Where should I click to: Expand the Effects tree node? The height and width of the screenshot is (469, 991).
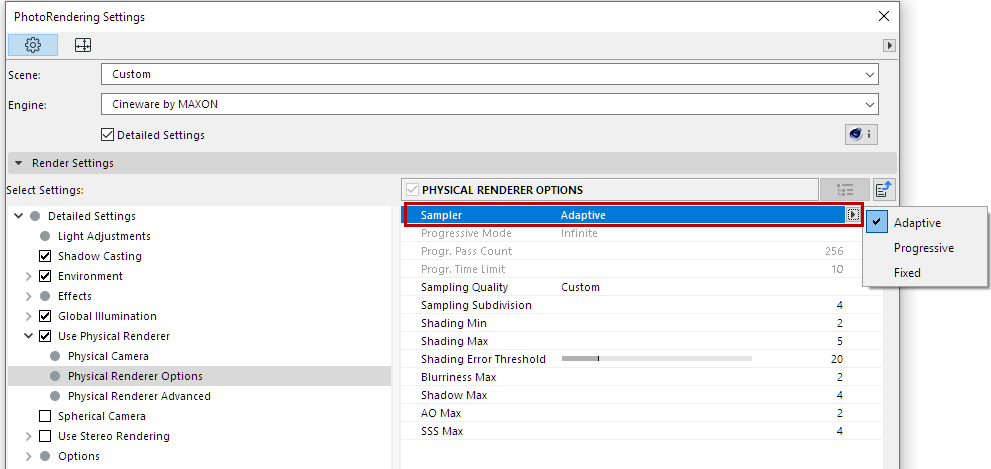click(28, 296)
